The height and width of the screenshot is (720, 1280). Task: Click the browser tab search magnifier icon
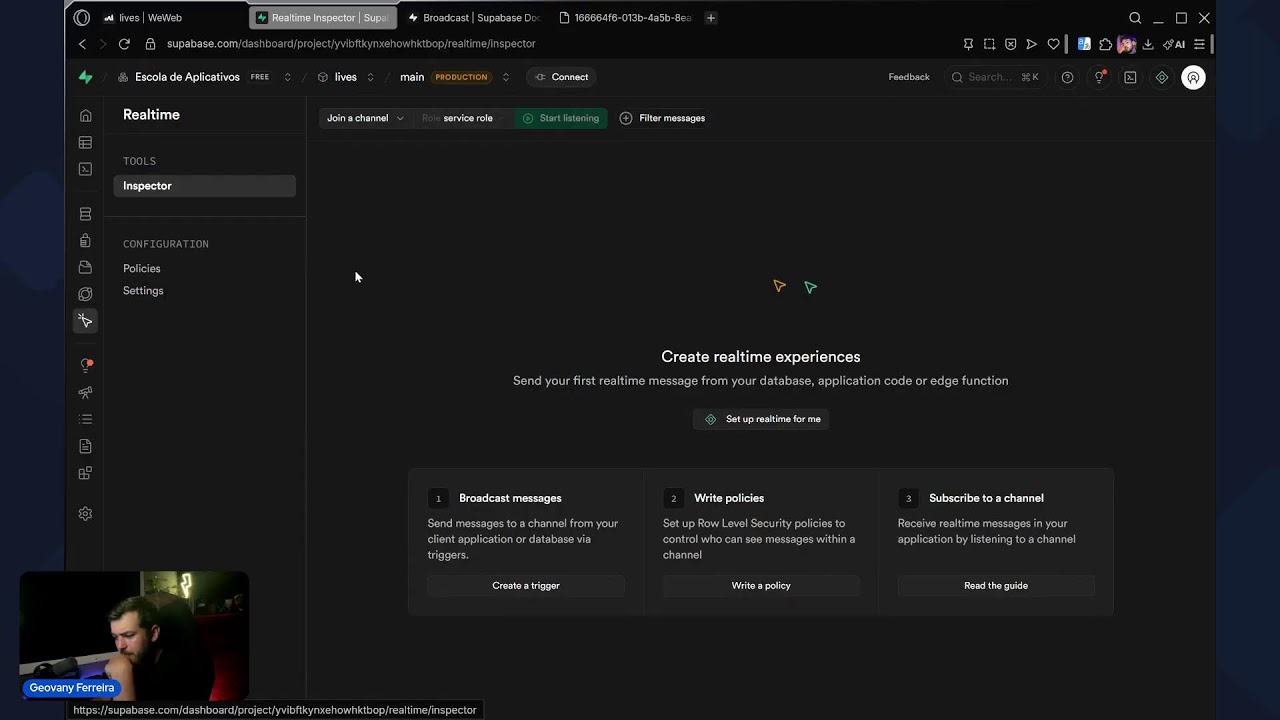(x=1135, y=18)
